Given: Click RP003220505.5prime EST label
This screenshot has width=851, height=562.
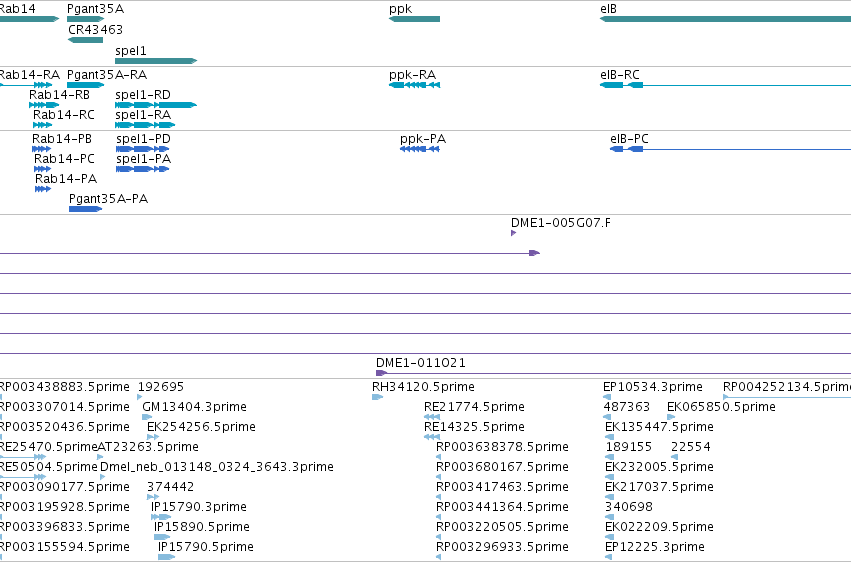Looking at the screenshot, I should pos(503,527).
